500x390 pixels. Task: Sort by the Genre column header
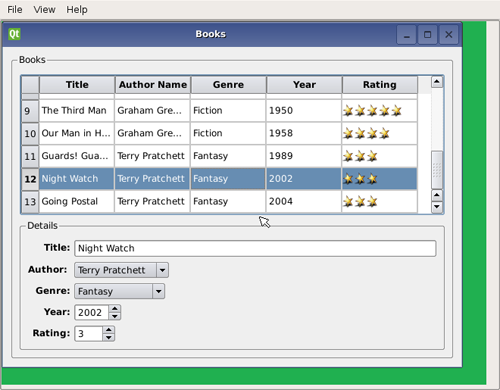click(228, 85)
